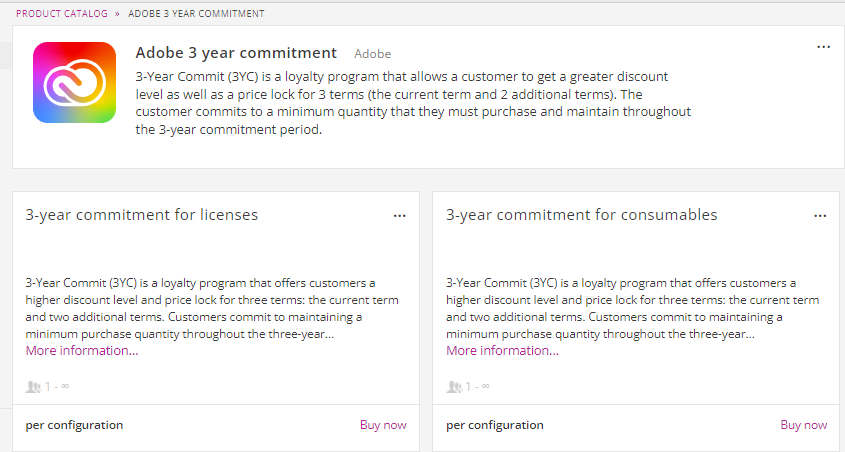The width and height of the screenshot is (845, 452).
Task: Click per configuration label in consumables card
Action: (x=495, y=425)
